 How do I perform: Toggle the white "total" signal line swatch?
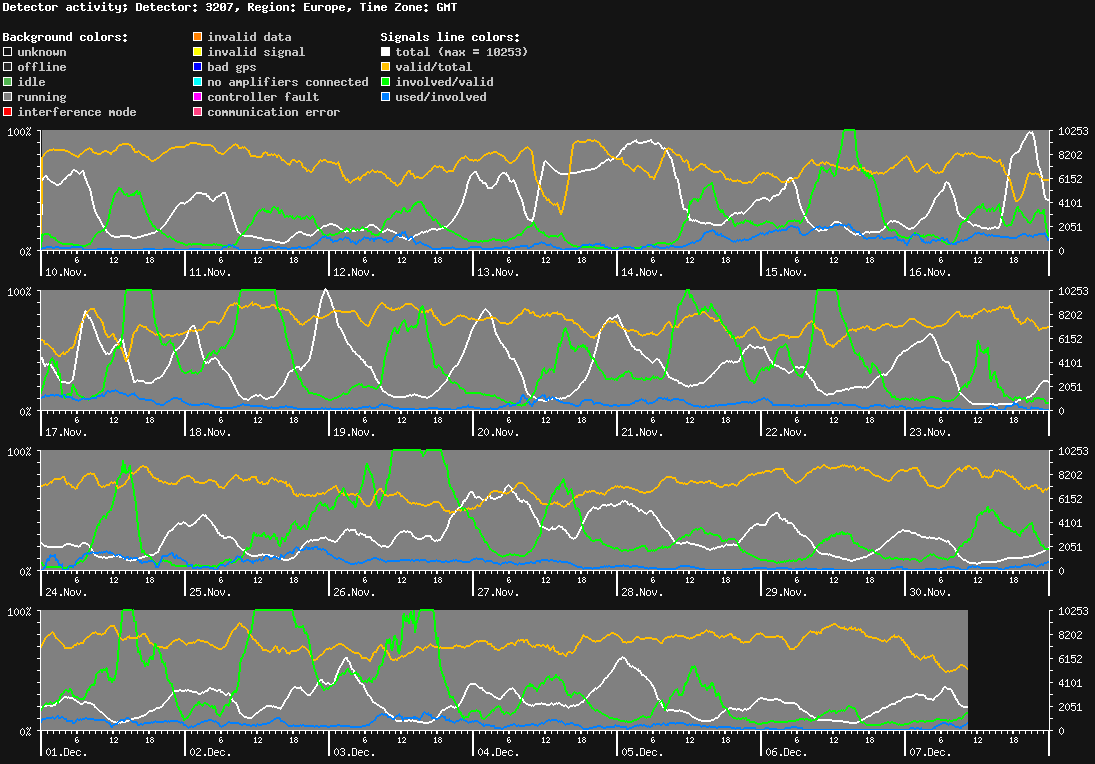(x=386, y=51)
